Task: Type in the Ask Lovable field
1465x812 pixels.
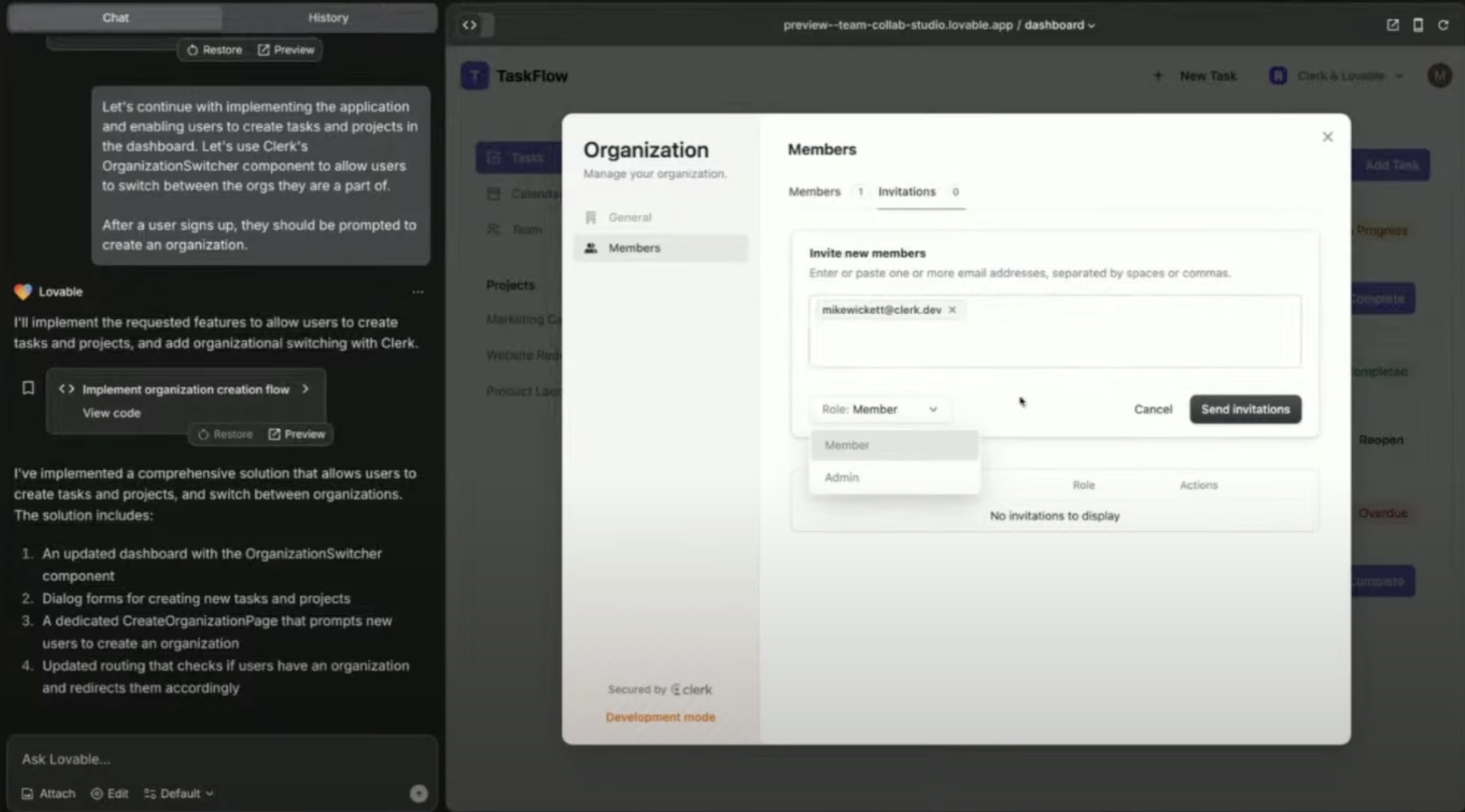Action: click(222, 759)
